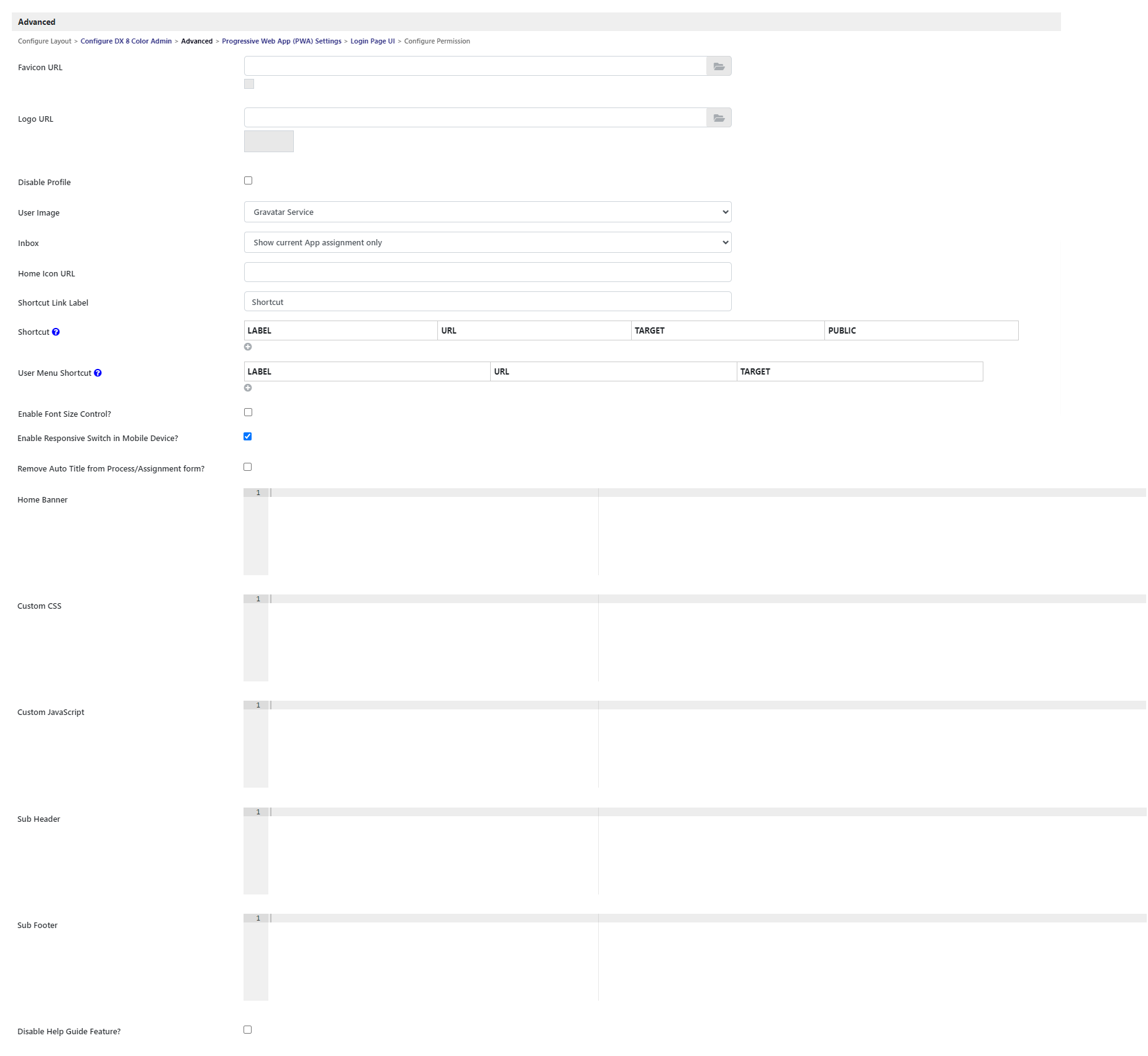1148x1056 pixels.
Task: Navigate to Login Page UI step
Action: [373, 42]
